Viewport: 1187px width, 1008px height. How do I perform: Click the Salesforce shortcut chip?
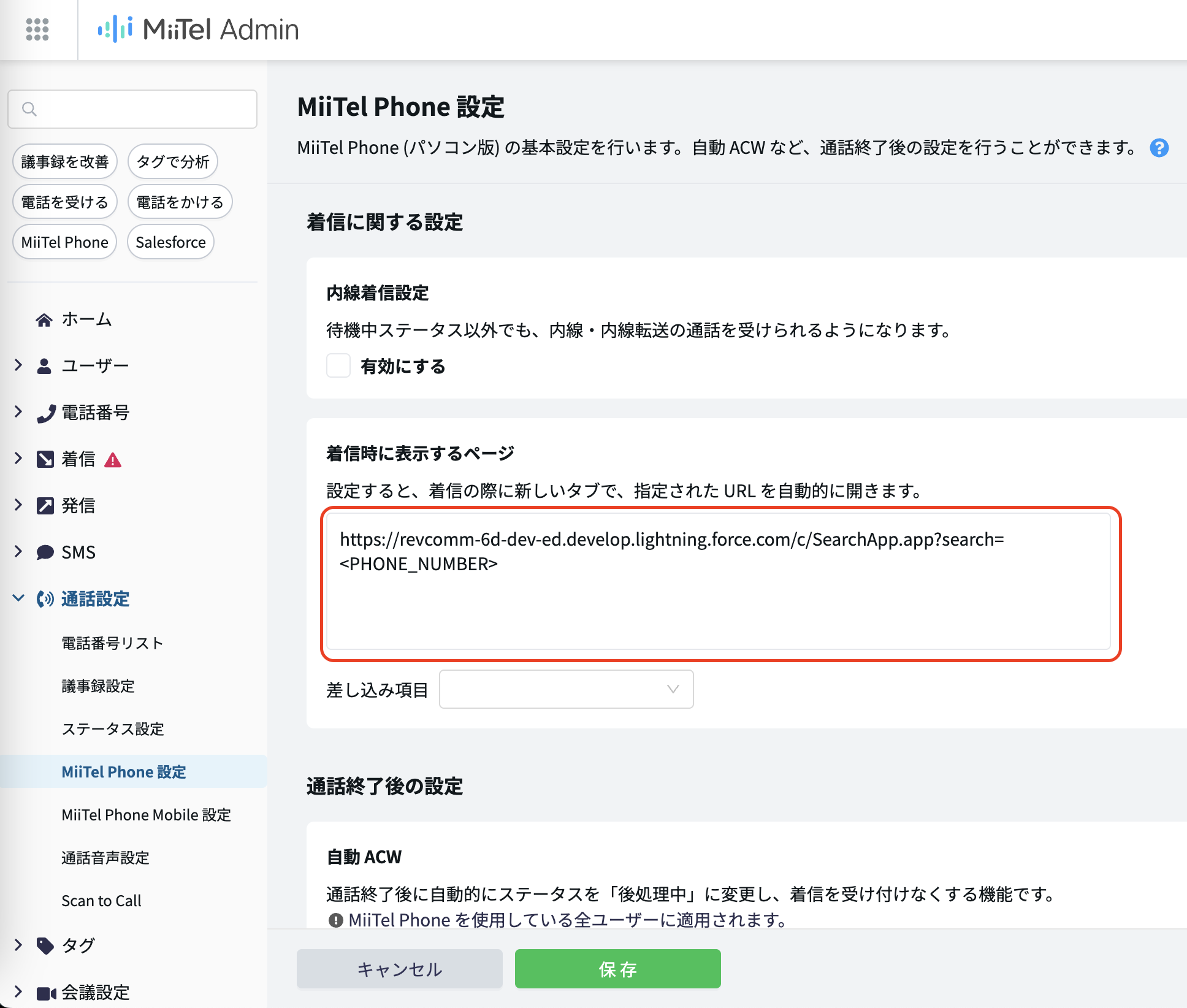(171, 242)
